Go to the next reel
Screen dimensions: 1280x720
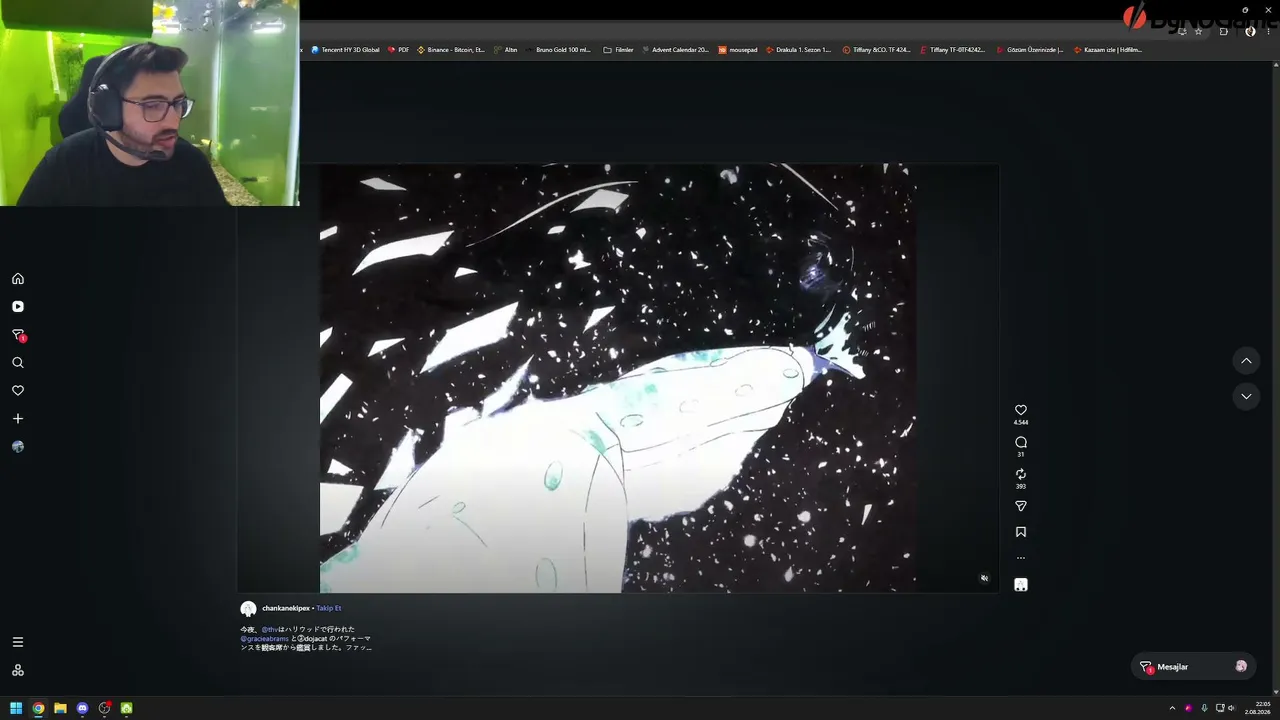pyautogui.click(x=1246, y=396)
